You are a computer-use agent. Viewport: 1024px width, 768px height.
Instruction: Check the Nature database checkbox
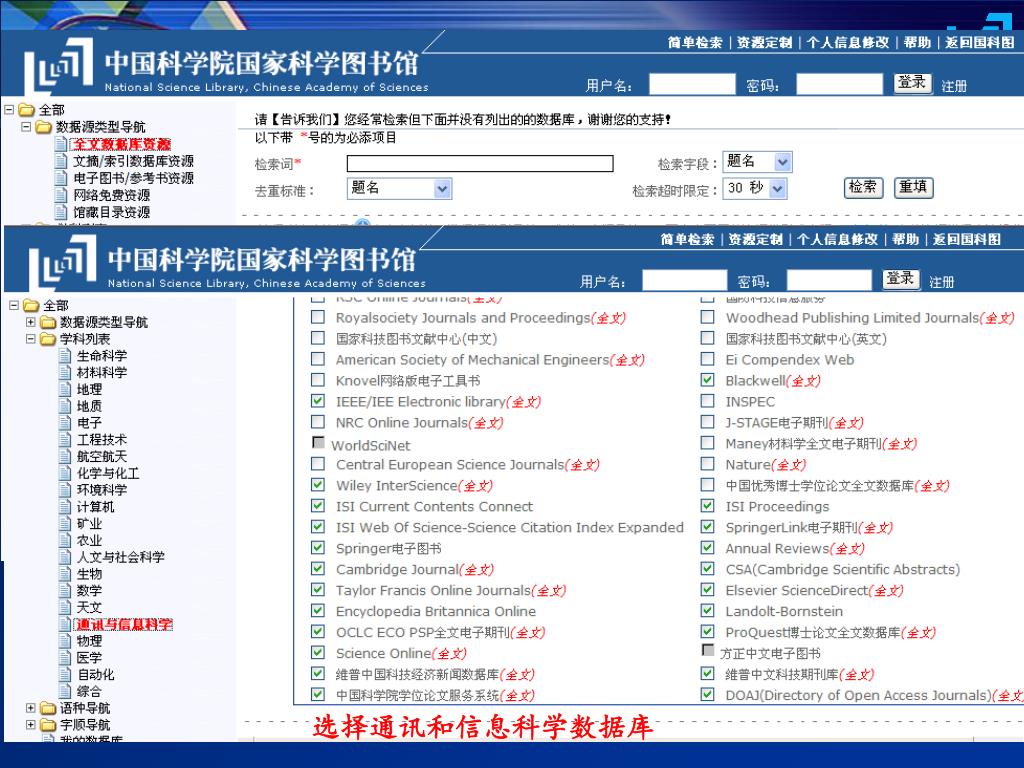[707, 464]
